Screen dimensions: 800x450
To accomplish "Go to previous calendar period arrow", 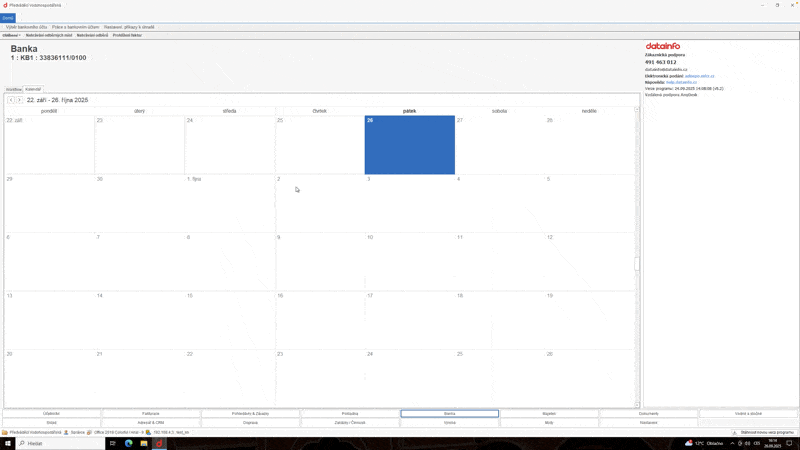I will pyautogui.click(x=11, y=100).
